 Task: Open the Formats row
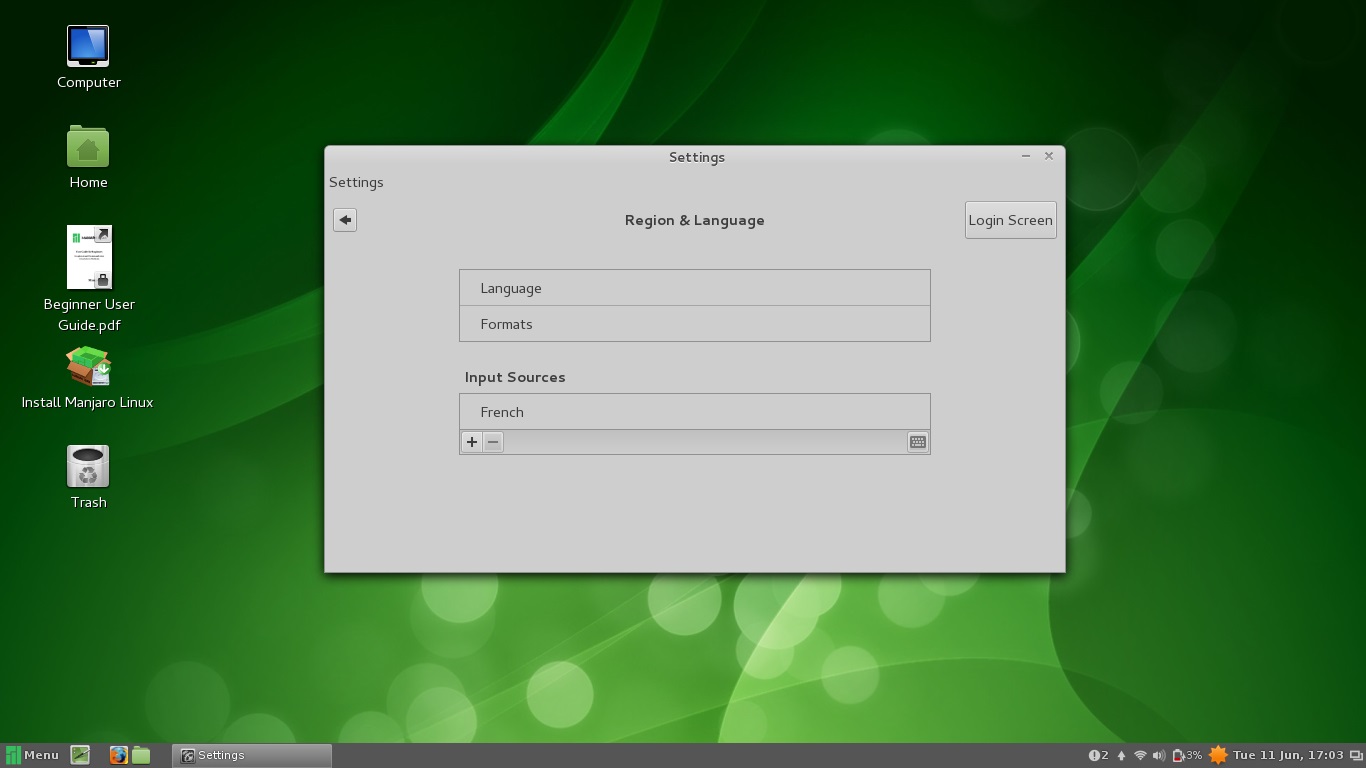tap(695, 324)
